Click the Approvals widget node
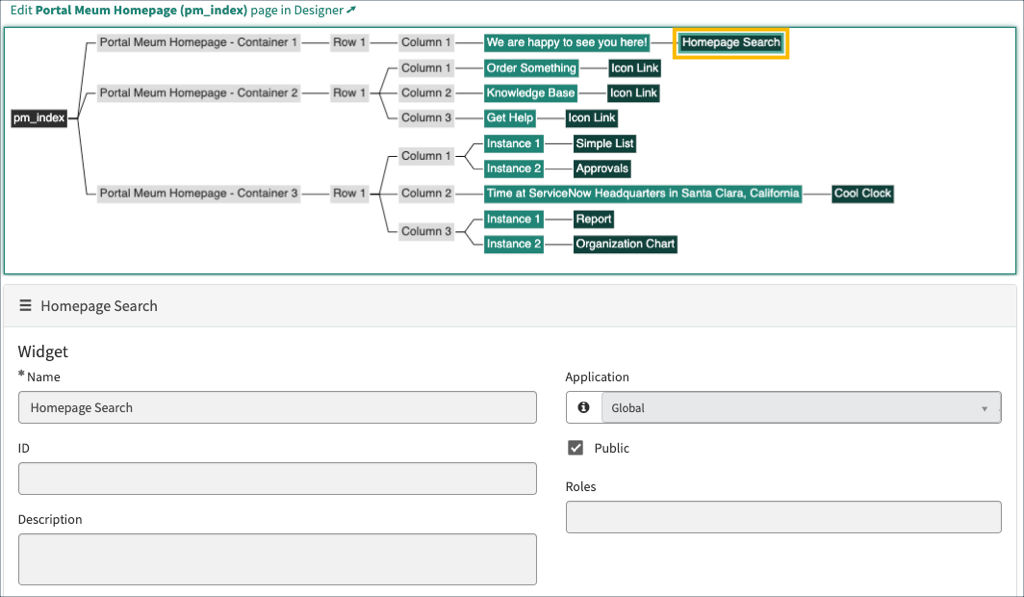Screen dimensions: 1024x597 click(x=601, y=168)
